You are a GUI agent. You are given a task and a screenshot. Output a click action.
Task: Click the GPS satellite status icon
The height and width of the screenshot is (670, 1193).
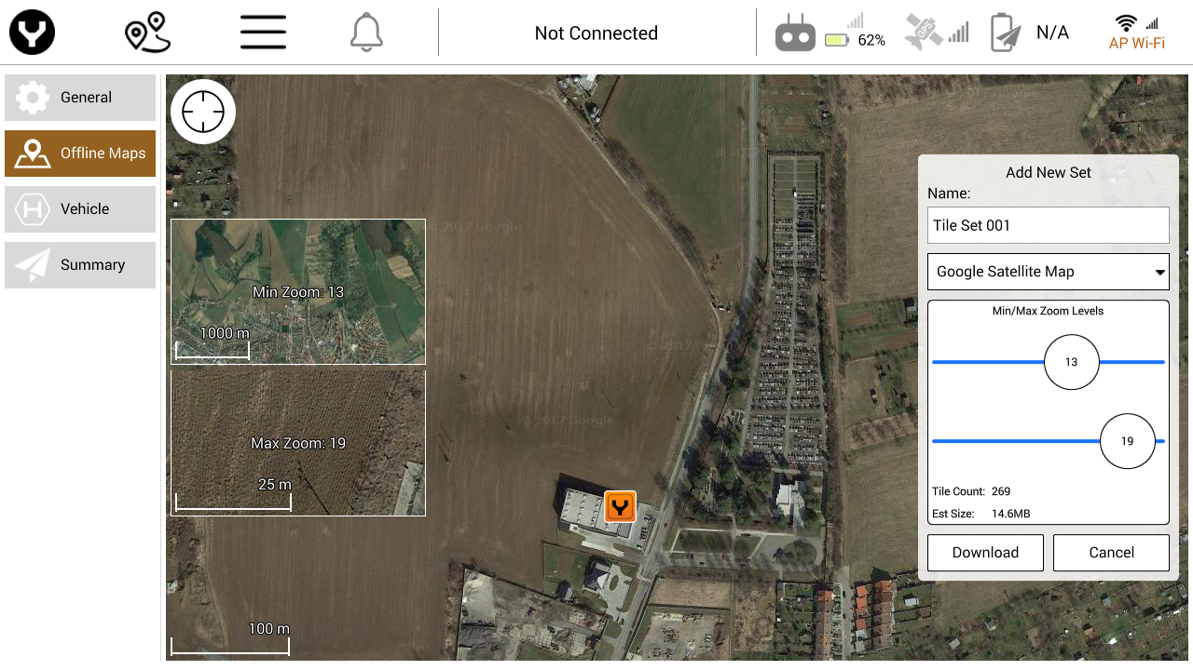[923, 32]
